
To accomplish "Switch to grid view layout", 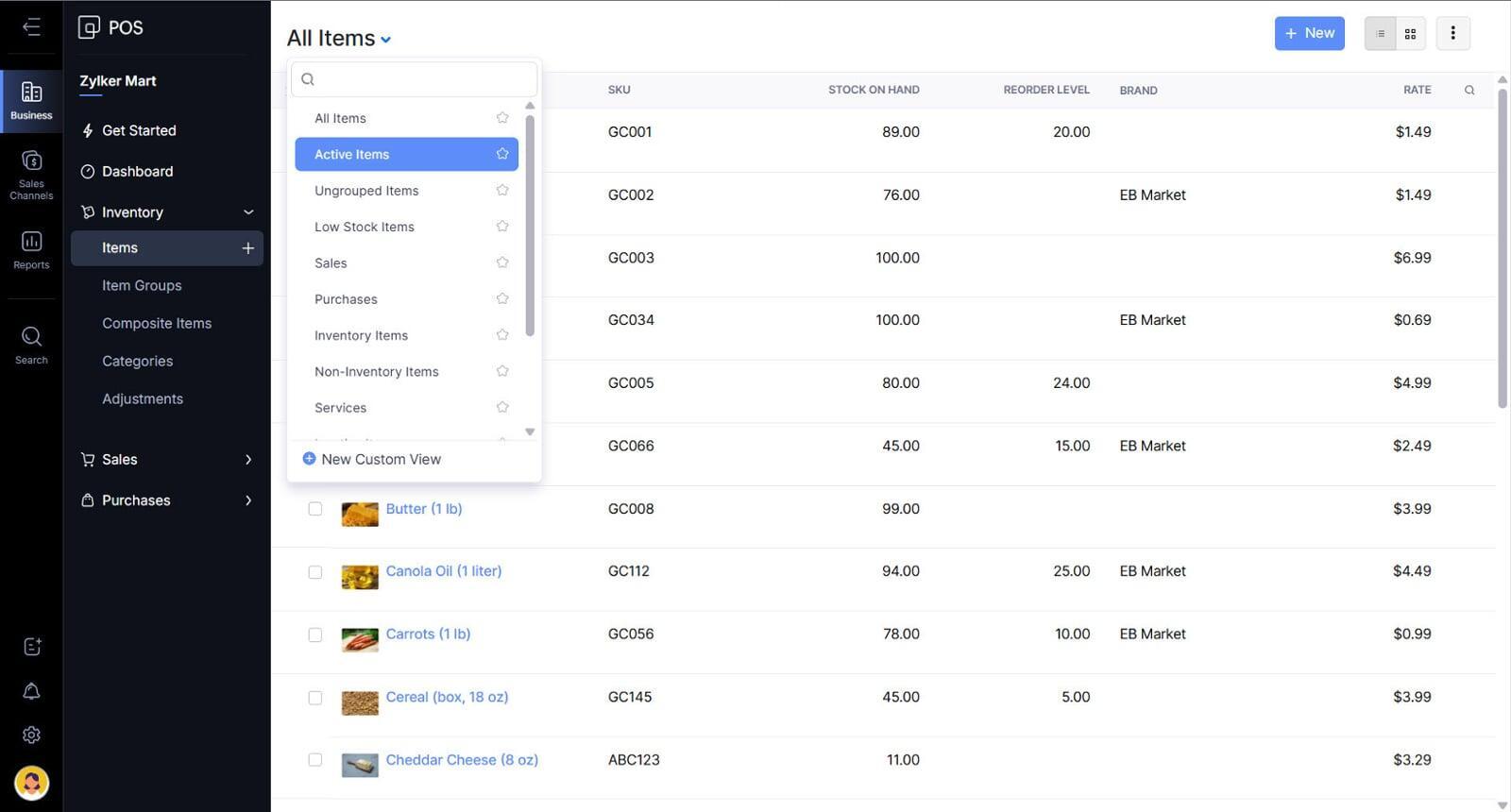I will coord(1410,34).
